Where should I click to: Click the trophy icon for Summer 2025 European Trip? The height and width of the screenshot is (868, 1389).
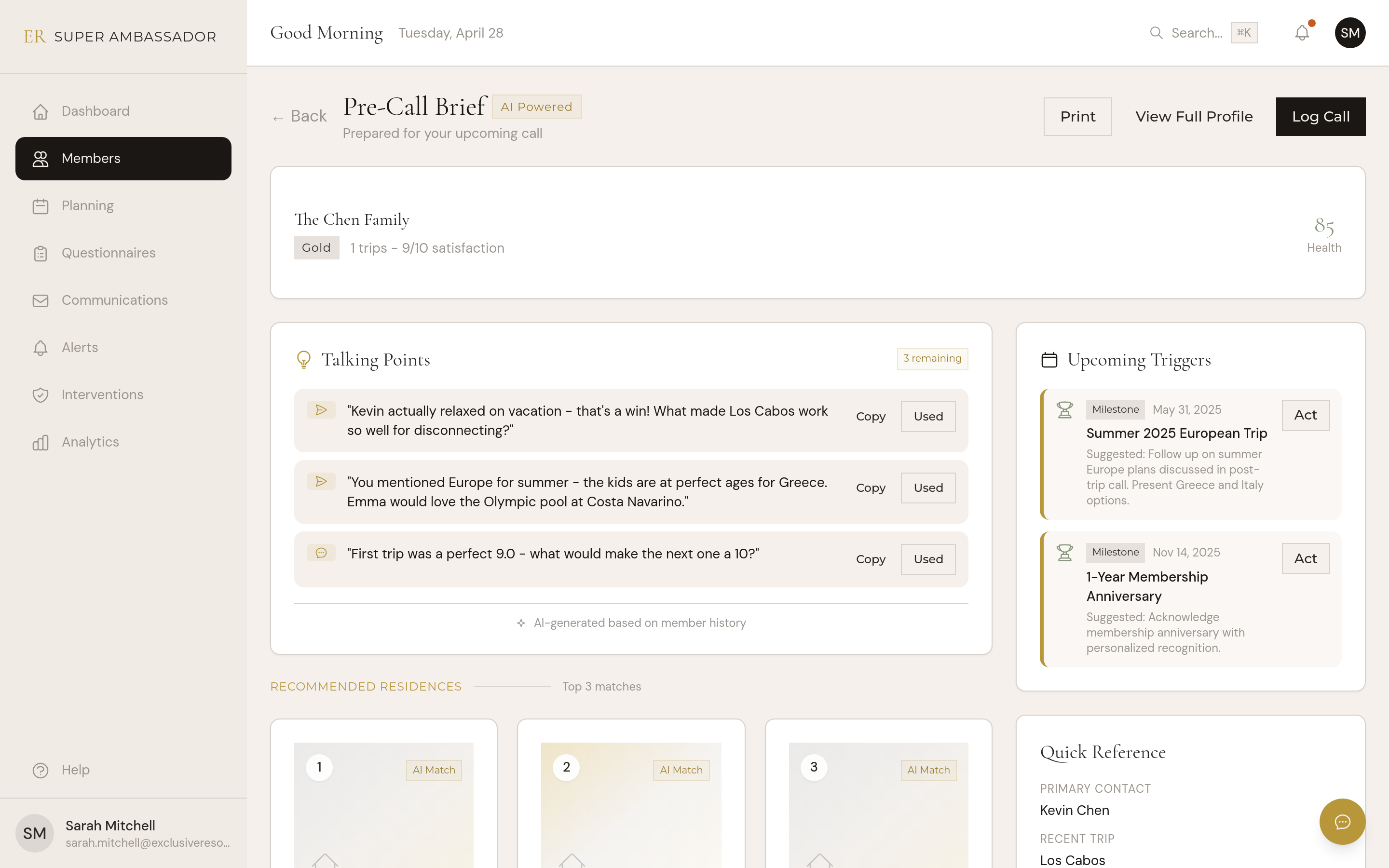pos(1065,409)
